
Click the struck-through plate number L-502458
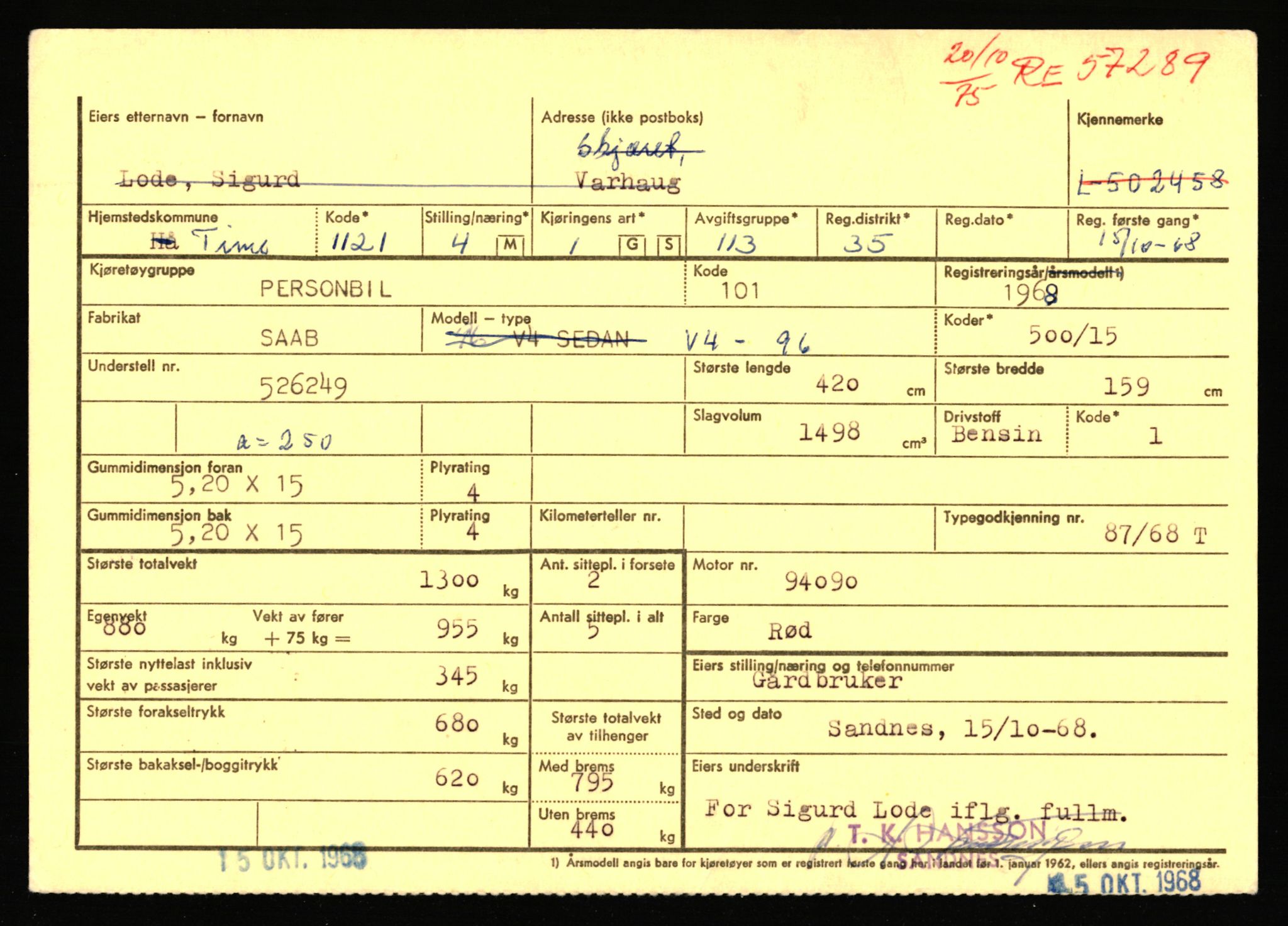(x=1152, y=182)
